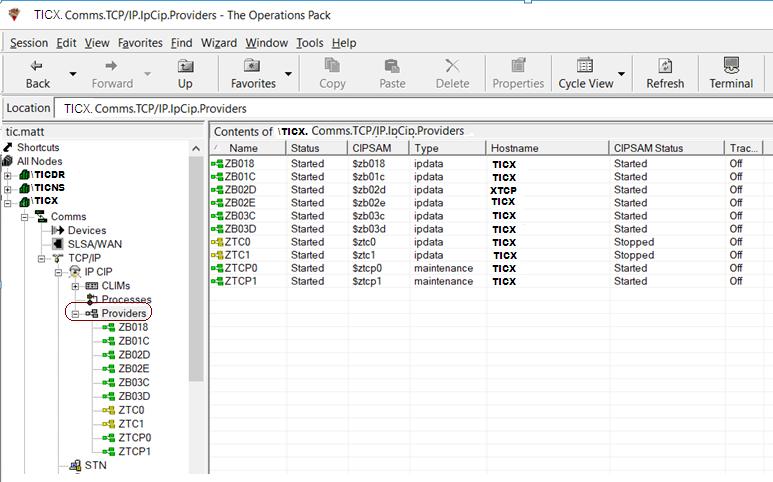Click the Up folder toolbar icon

click(185, 66)
